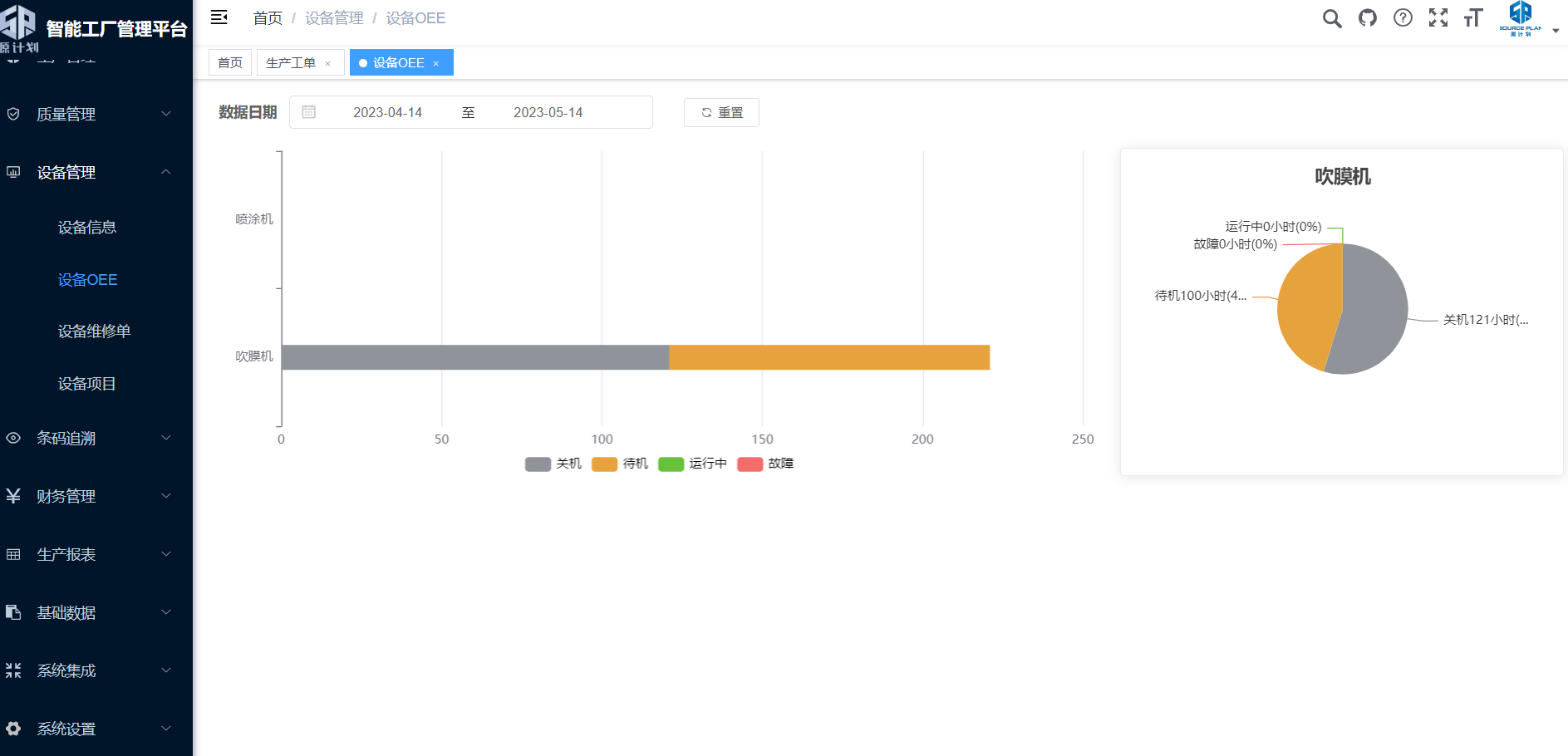Open the search magnifier icon
Screen dimensions: 1568x756
(1332, 18)
